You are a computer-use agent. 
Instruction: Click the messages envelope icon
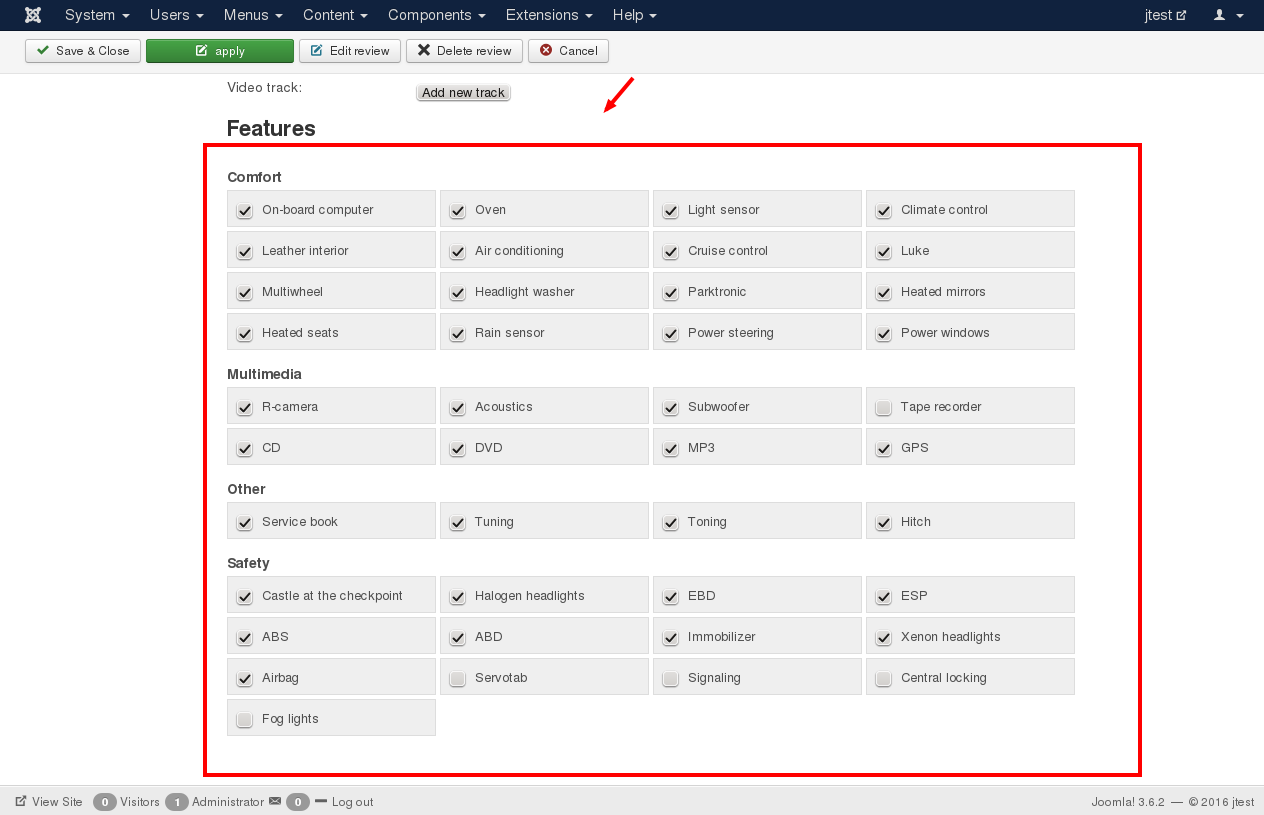(x=275, y=802)
